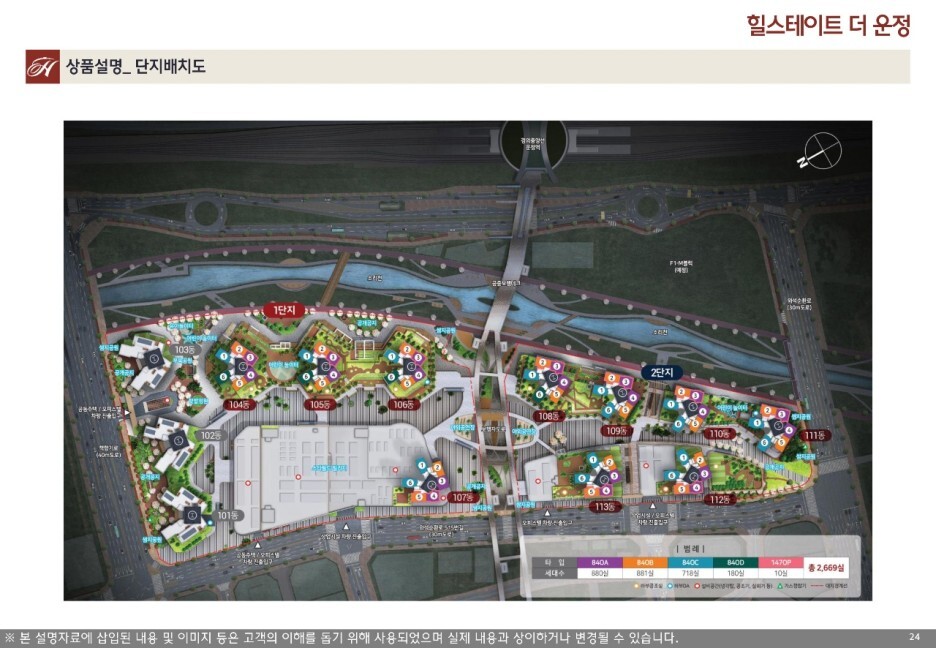Image resolution: width=936 pixels, height=648 pixels.
Task: Click the 111동 building label
Action: [815, 436]
